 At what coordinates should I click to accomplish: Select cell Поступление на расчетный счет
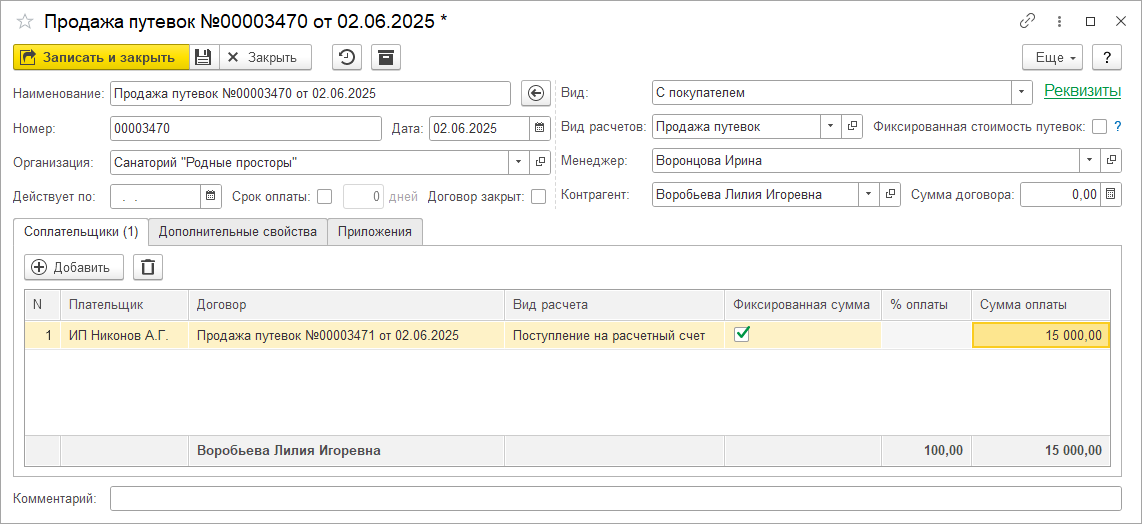pos(615,335)
